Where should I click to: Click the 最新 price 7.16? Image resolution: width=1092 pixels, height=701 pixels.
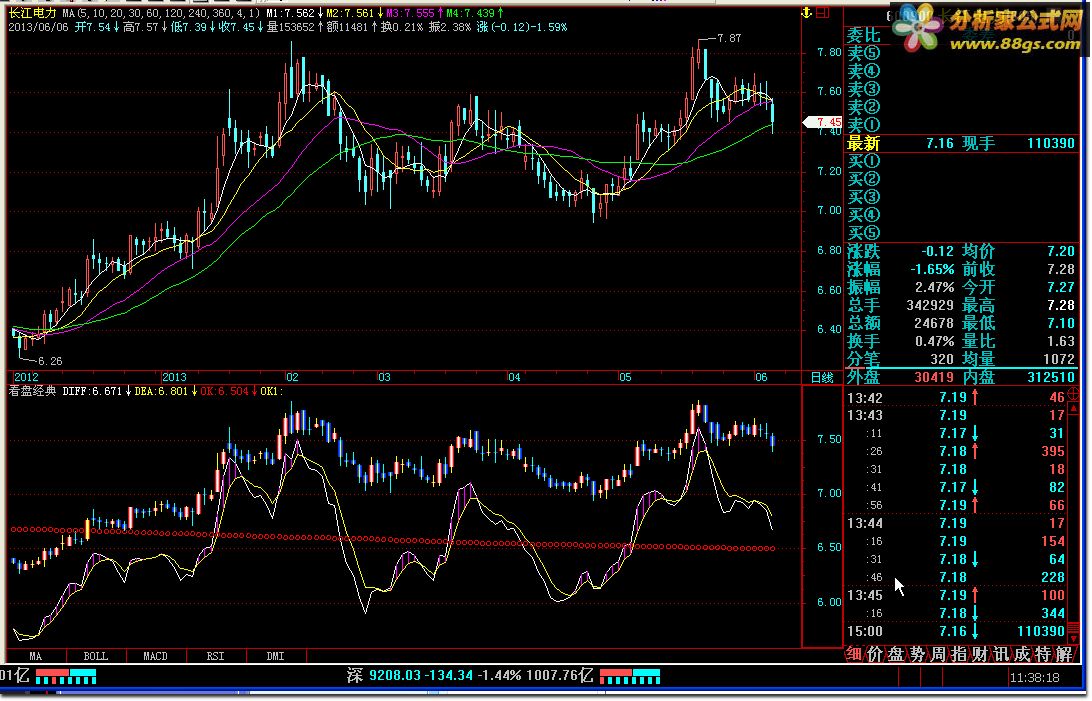(939, 143)
